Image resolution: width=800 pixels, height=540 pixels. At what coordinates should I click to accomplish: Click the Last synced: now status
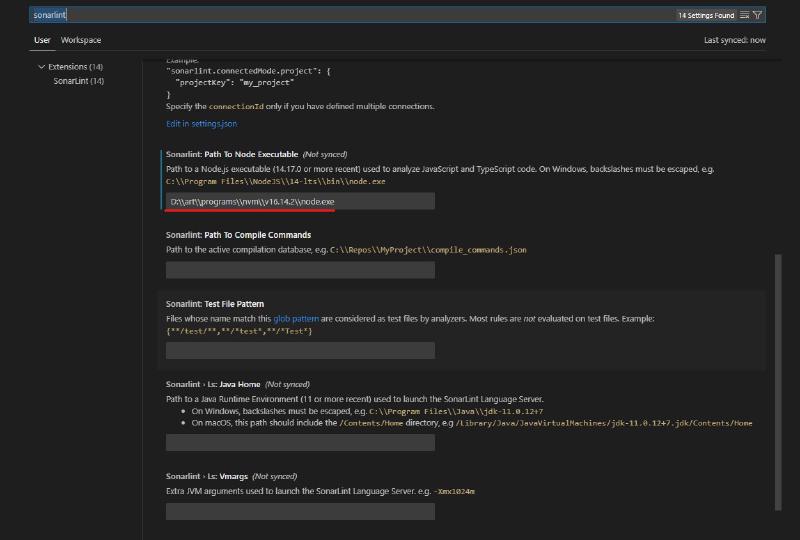click(x=734, y=40)
